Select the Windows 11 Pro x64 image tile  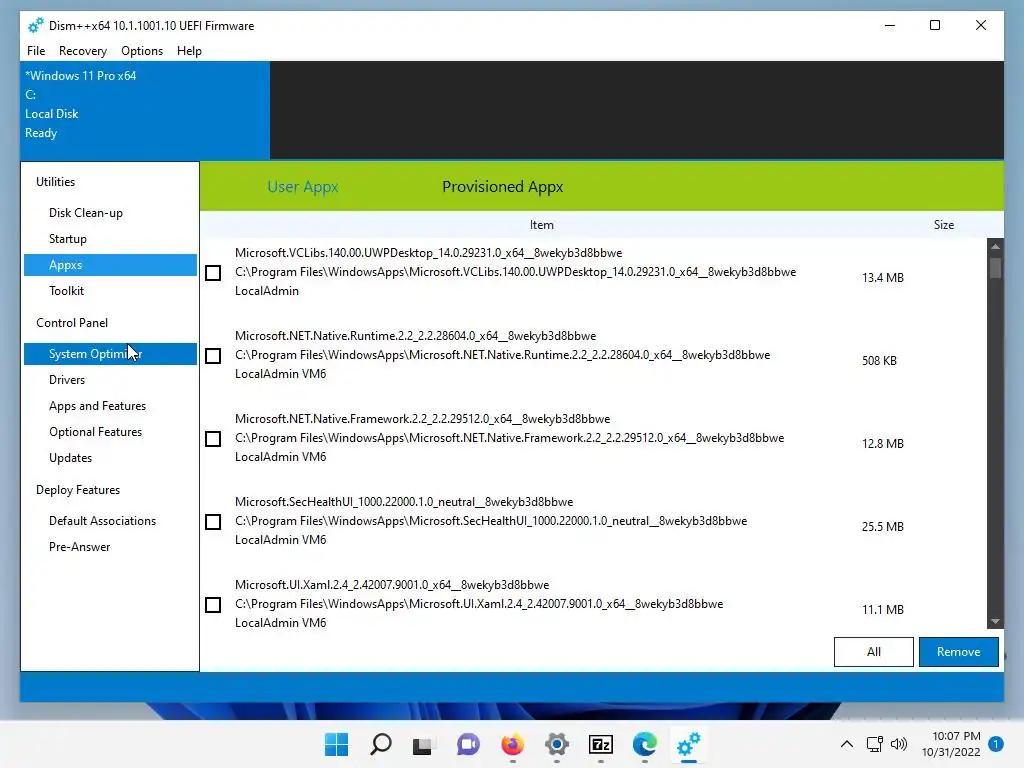[145, 110]
